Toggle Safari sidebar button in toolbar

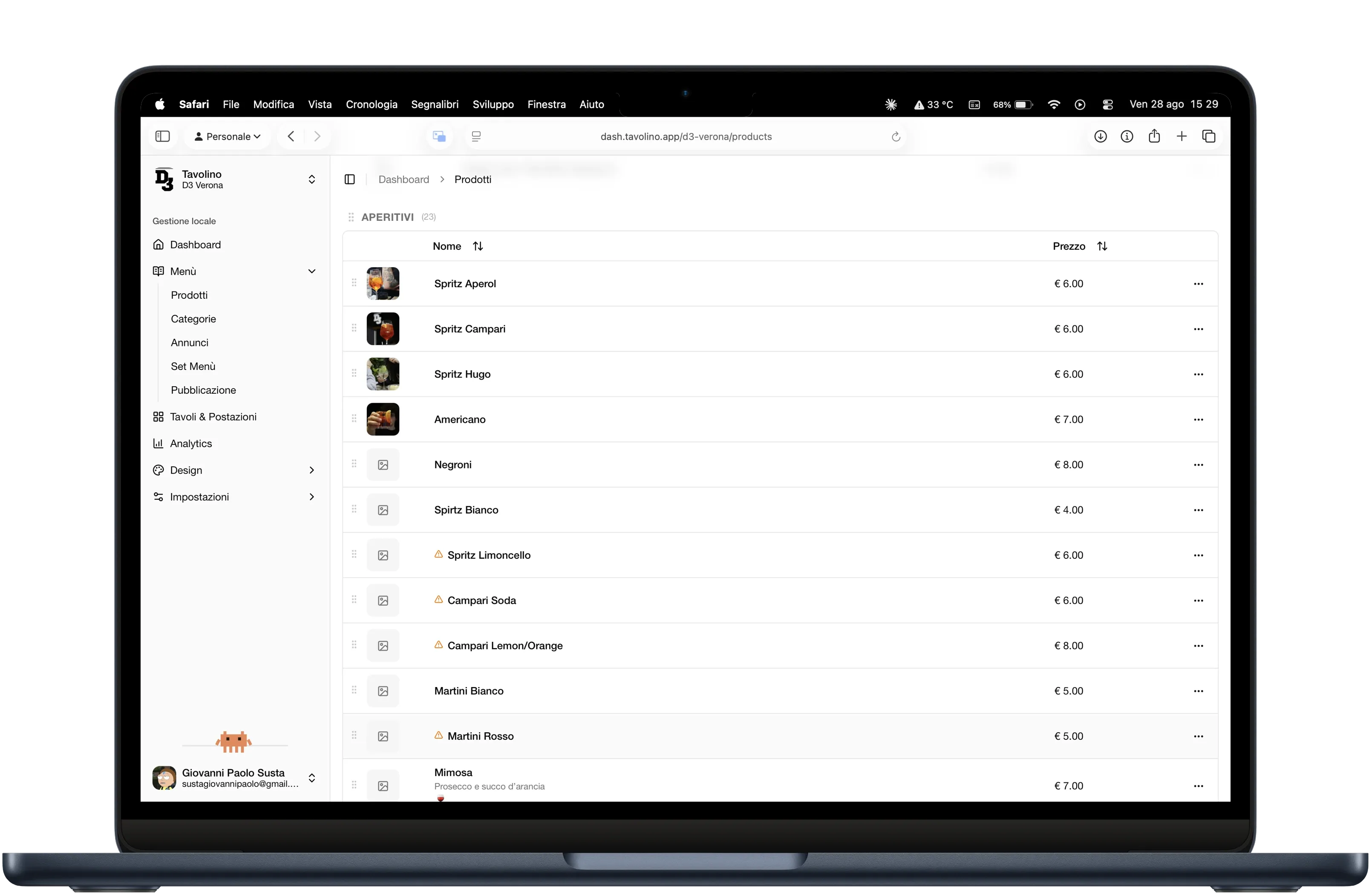pyautogui.click(x=163, y=137)
